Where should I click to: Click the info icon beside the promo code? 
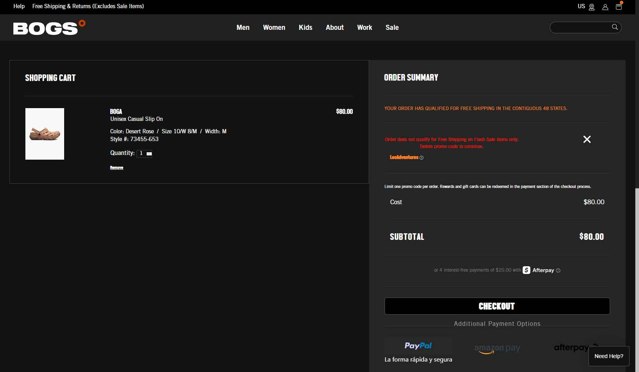coord(422,158)
